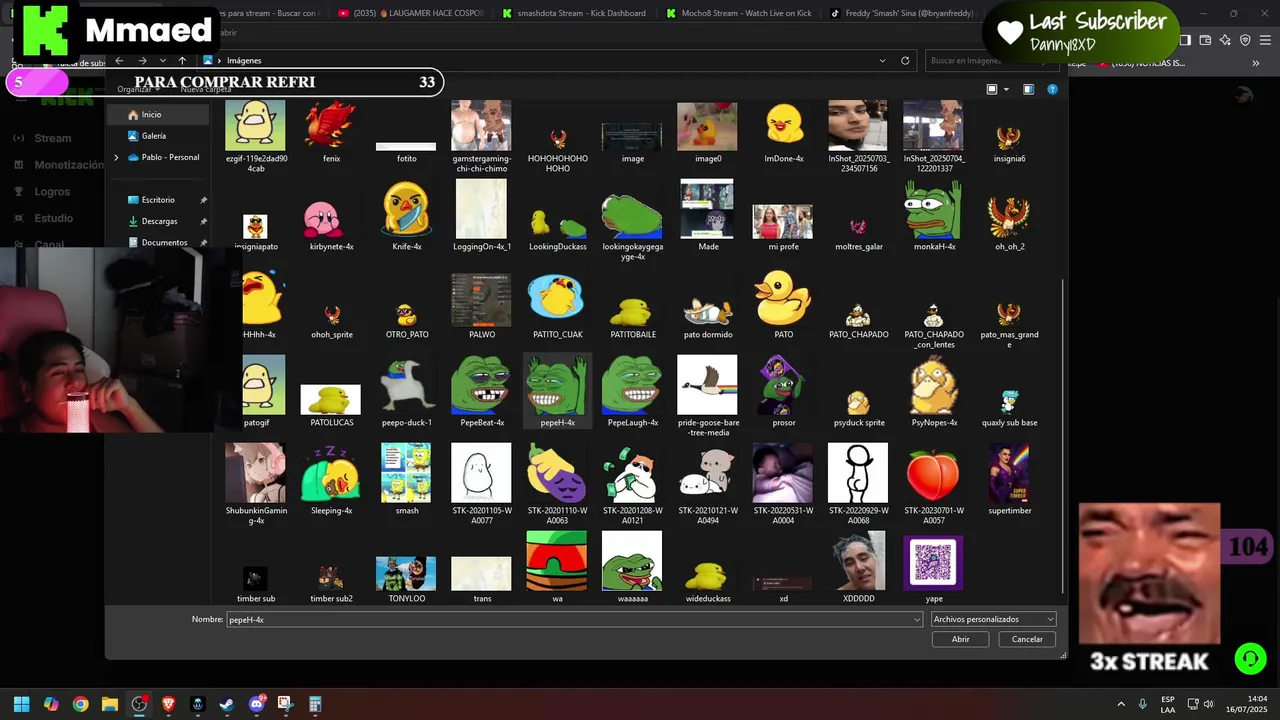Screen dimensions: 1280x720
Task: Go back in the file dialog
Action: pos(119,60)
